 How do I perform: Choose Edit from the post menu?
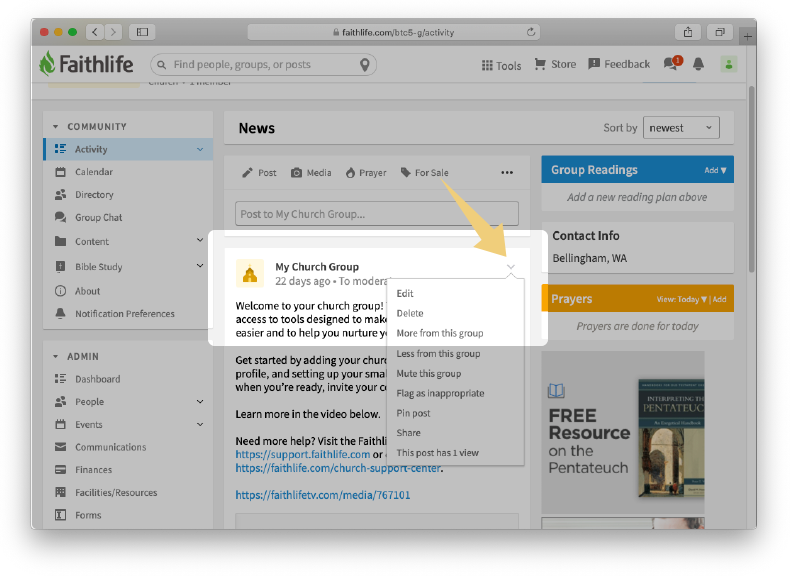(x=405, y=293)
